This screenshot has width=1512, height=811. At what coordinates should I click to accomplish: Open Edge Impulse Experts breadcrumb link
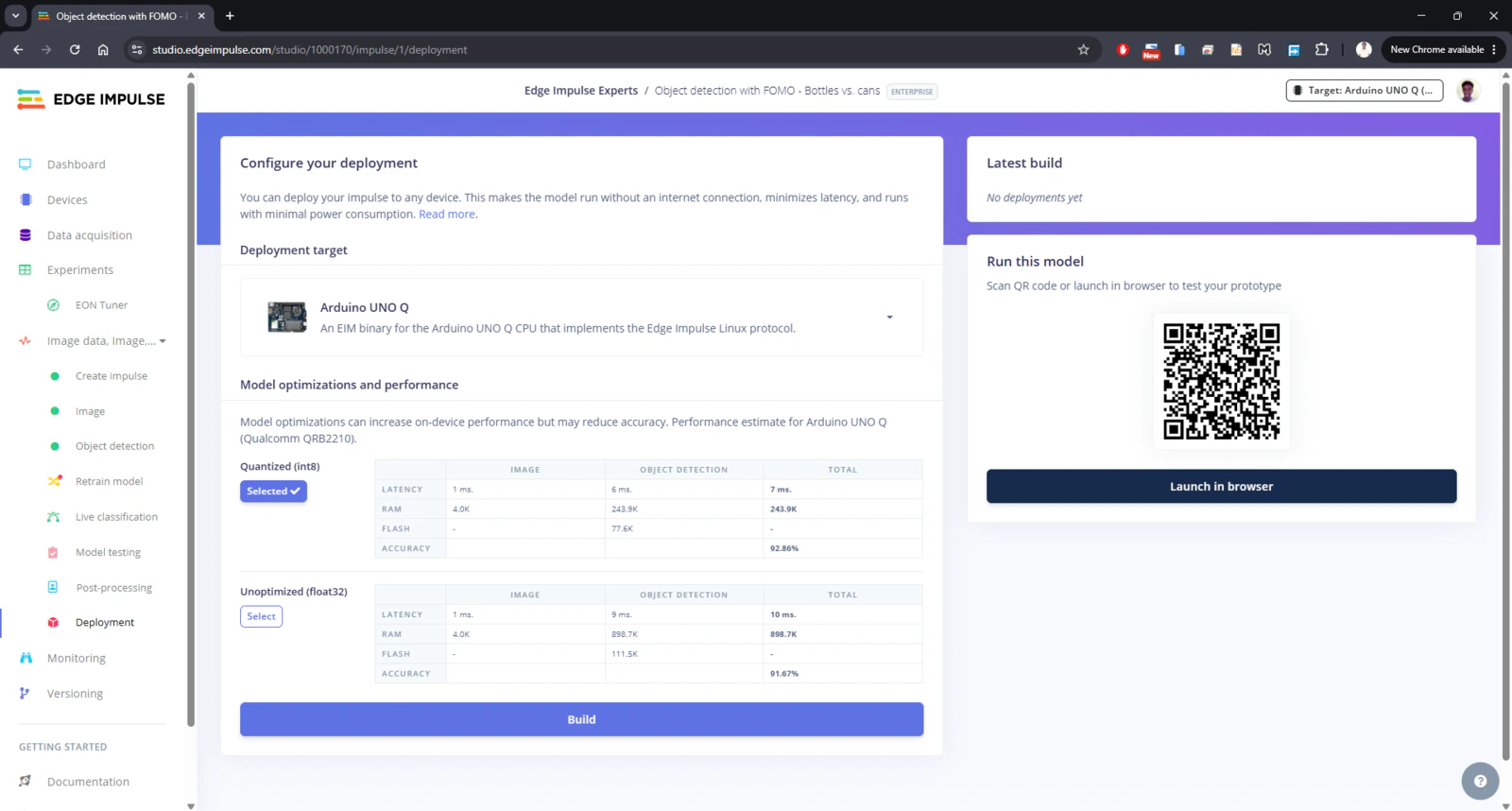[581, 91]
